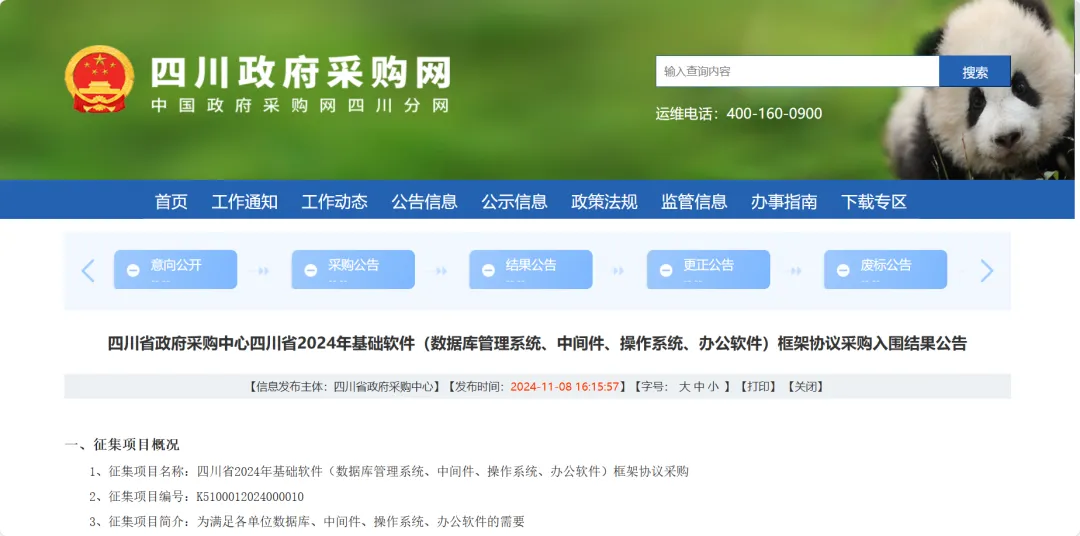
Task: Open the 监管信息 nav item
Action: point(694,201)
